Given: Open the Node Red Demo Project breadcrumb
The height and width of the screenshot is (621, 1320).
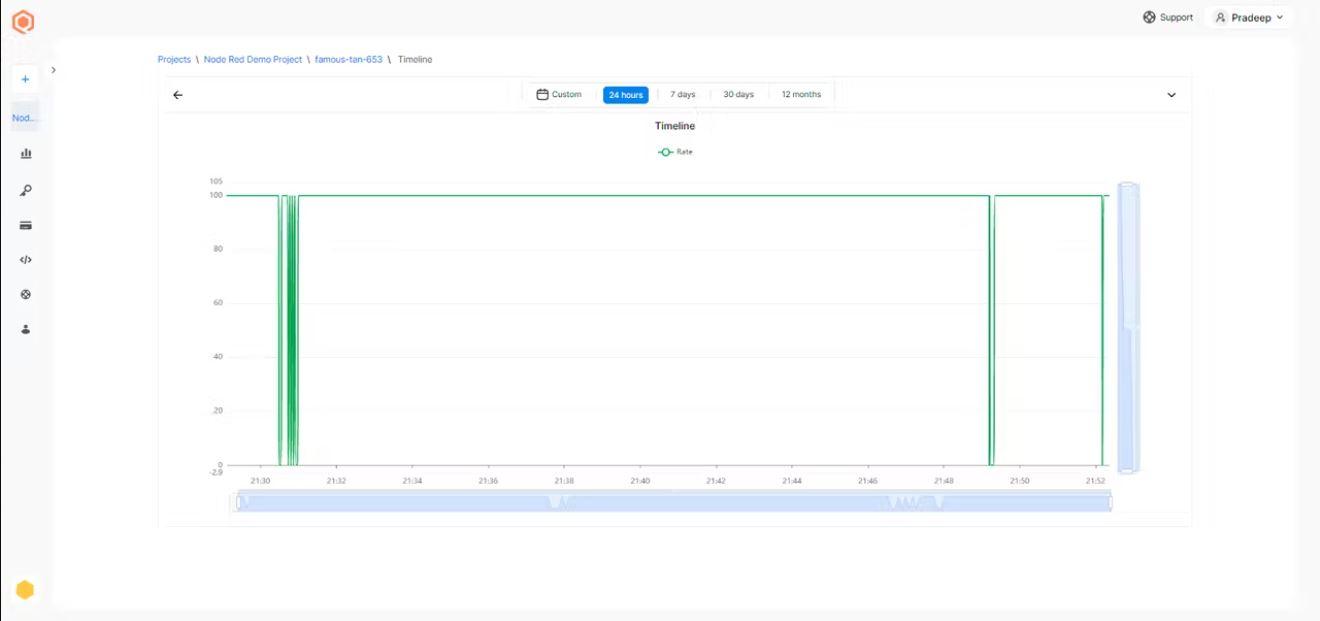Looking at the screenshot, I should click(252, 60).
